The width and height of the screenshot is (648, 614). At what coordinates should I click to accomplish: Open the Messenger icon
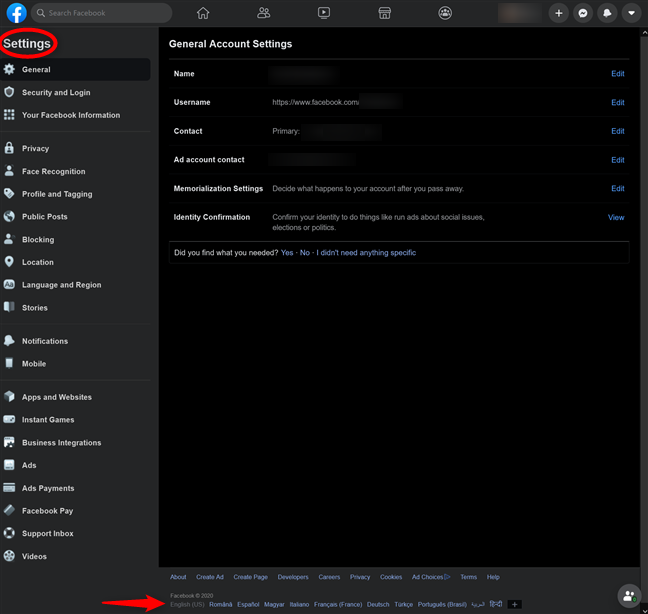pyautogui.click(x=583, y=13)
